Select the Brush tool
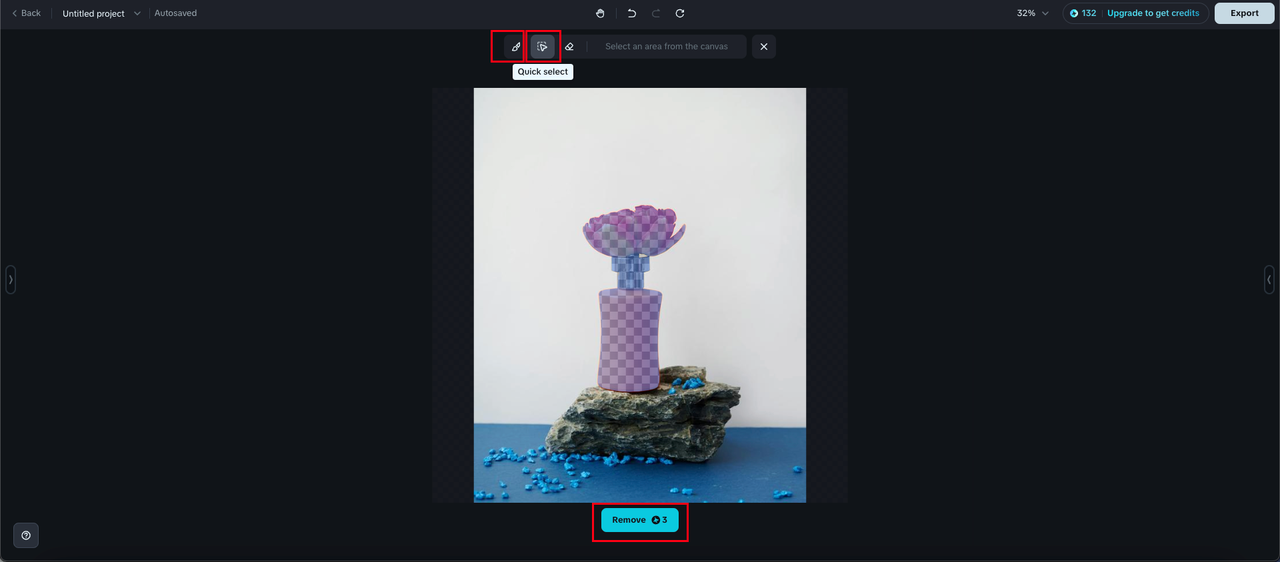 [x=516, y=47]
